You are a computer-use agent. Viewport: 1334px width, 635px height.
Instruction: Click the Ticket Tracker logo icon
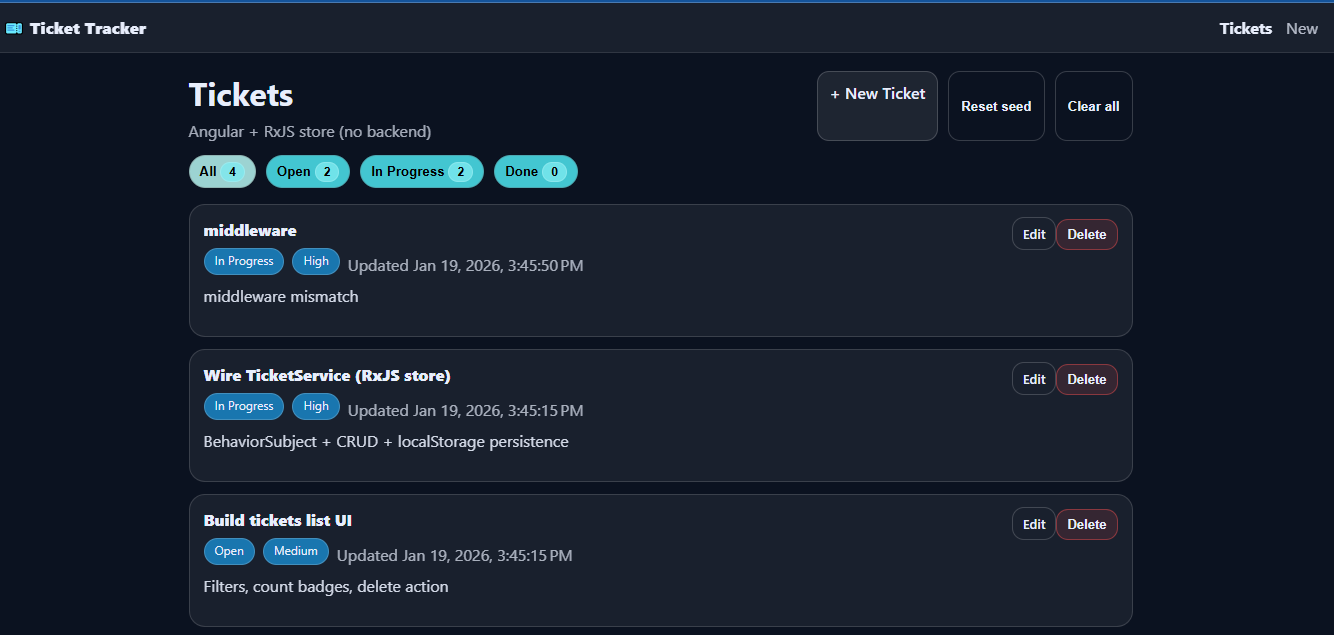tap(14, 28)
